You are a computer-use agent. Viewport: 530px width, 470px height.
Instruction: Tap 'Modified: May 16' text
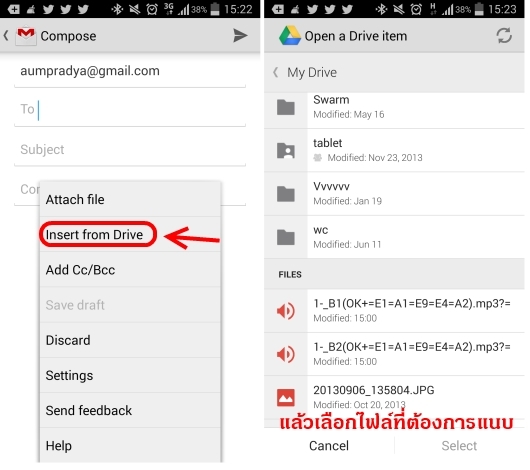coord(348,114)
